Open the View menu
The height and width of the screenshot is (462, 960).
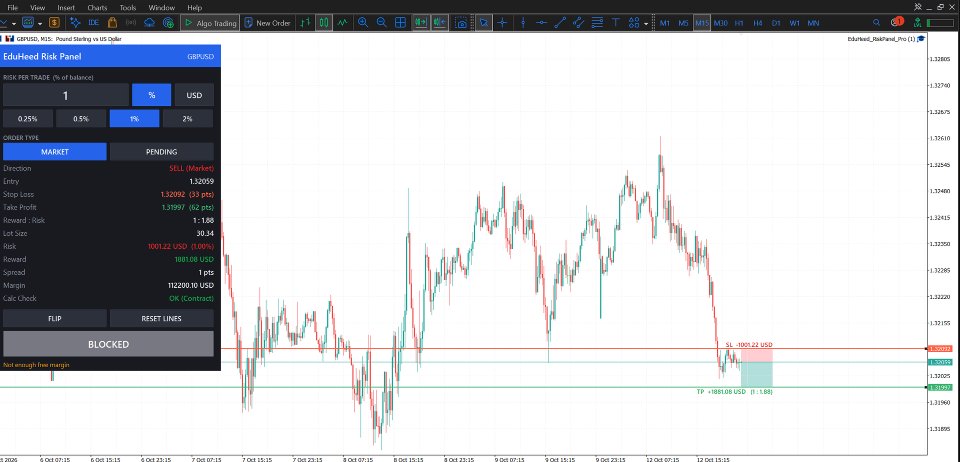[37, 7]
